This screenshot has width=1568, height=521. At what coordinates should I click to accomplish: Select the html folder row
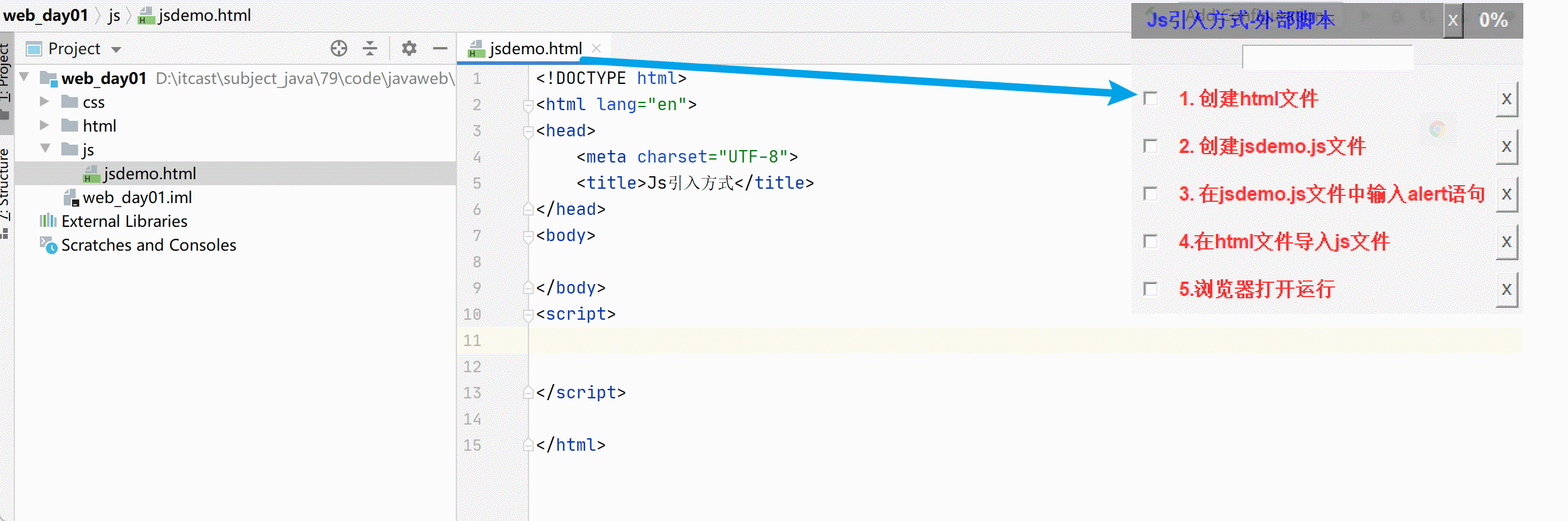pyautogui.click(x=235, y=126)
